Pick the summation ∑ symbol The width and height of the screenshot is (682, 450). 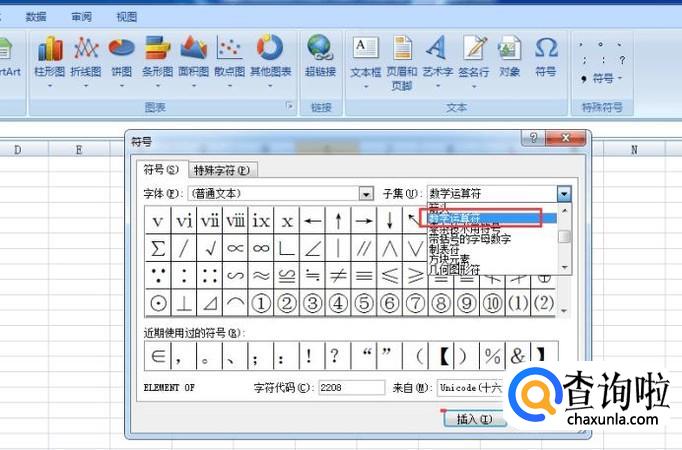(x=157, y=248)
